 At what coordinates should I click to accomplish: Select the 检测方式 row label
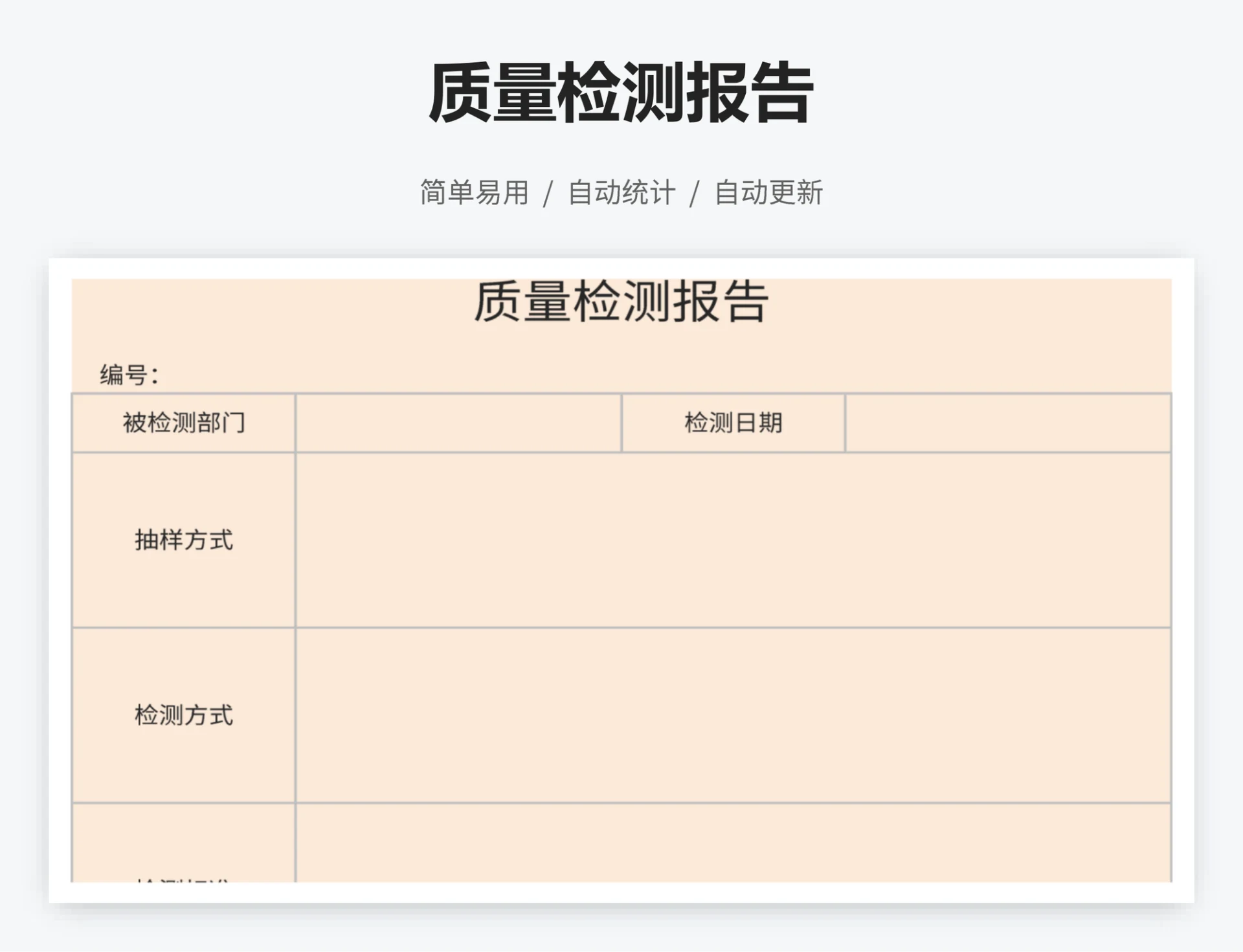[183, 716]
